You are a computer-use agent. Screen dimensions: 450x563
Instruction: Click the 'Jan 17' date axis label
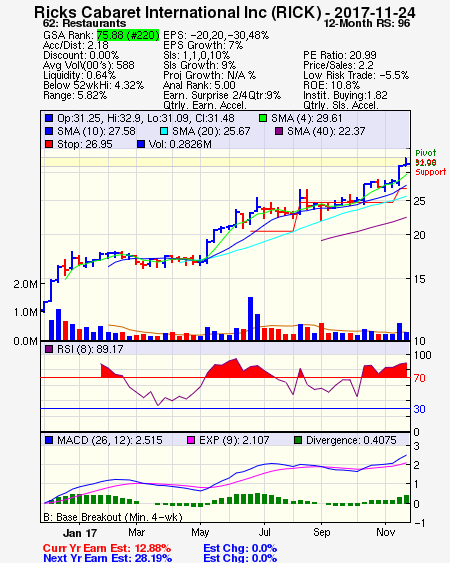coord(80,533)
